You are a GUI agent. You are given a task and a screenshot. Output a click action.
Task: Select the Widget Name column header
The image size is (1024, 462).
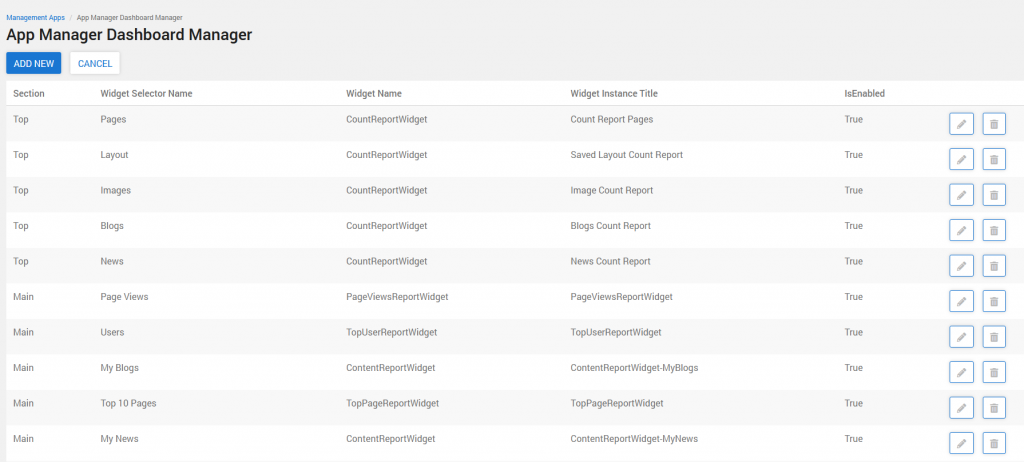point(374,94)
